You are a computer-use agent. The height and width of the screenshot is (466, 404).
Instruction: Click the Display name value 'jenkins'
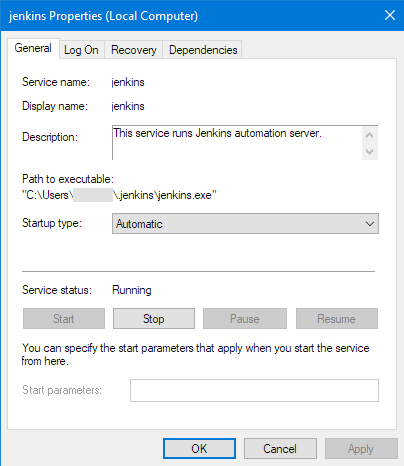(128, 106)
